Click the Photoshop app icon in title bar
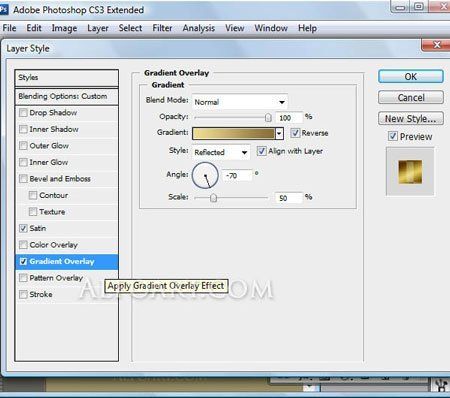 [3, 9]
